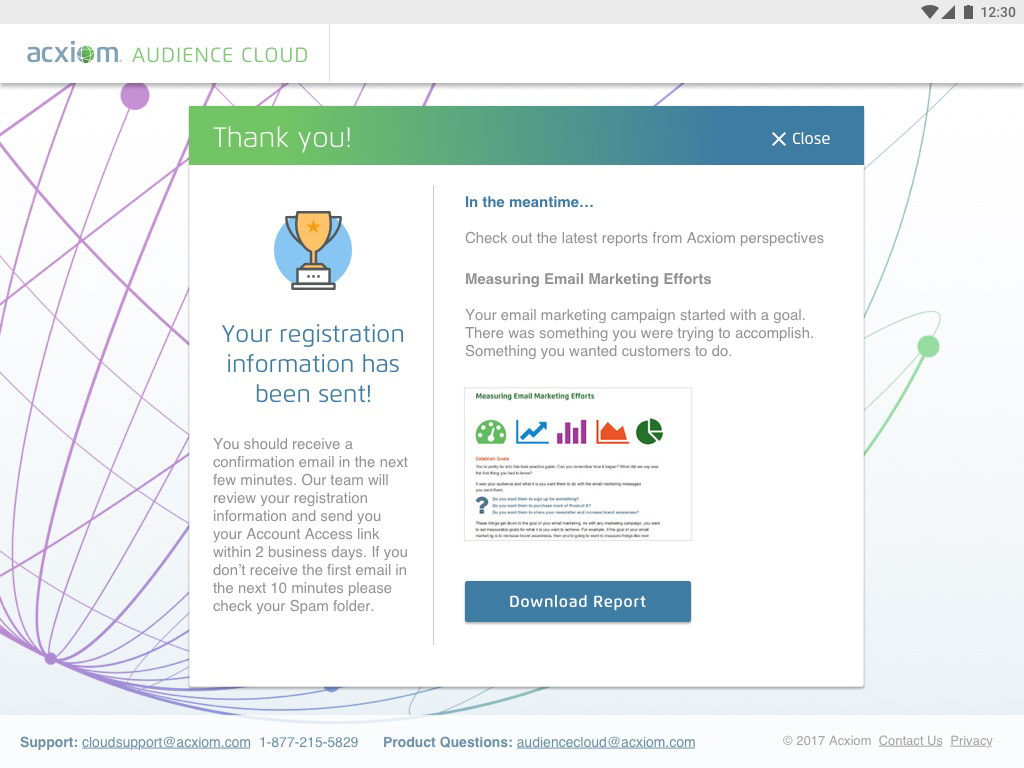This screenshot has height=768, width=1024.
Task: Click the trophy icon
Action: (x=313, y=250)
